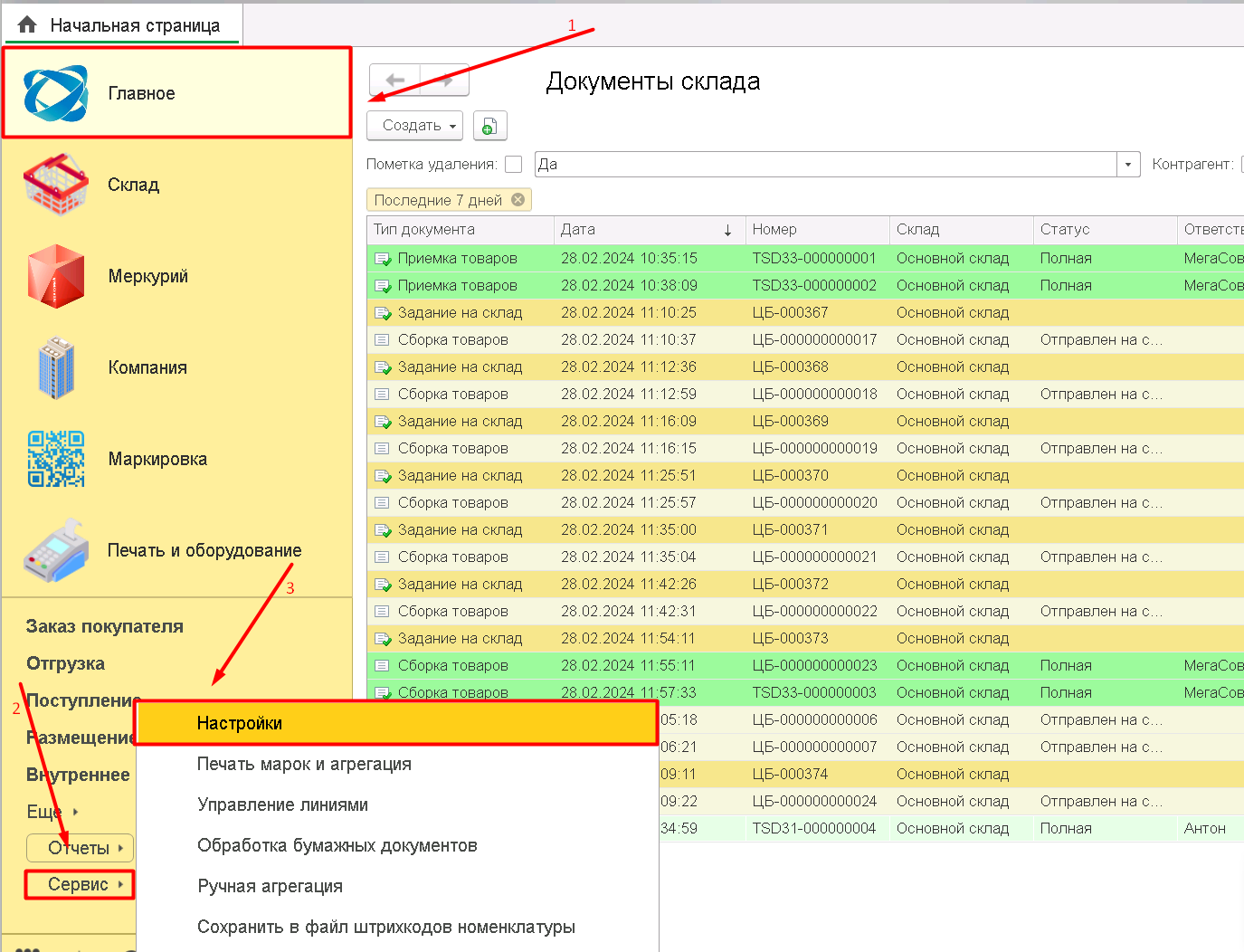Go back with the left arrow button
Image resolution: width=1244 pixels, height=952 pixels.
(x=395, y=81)
